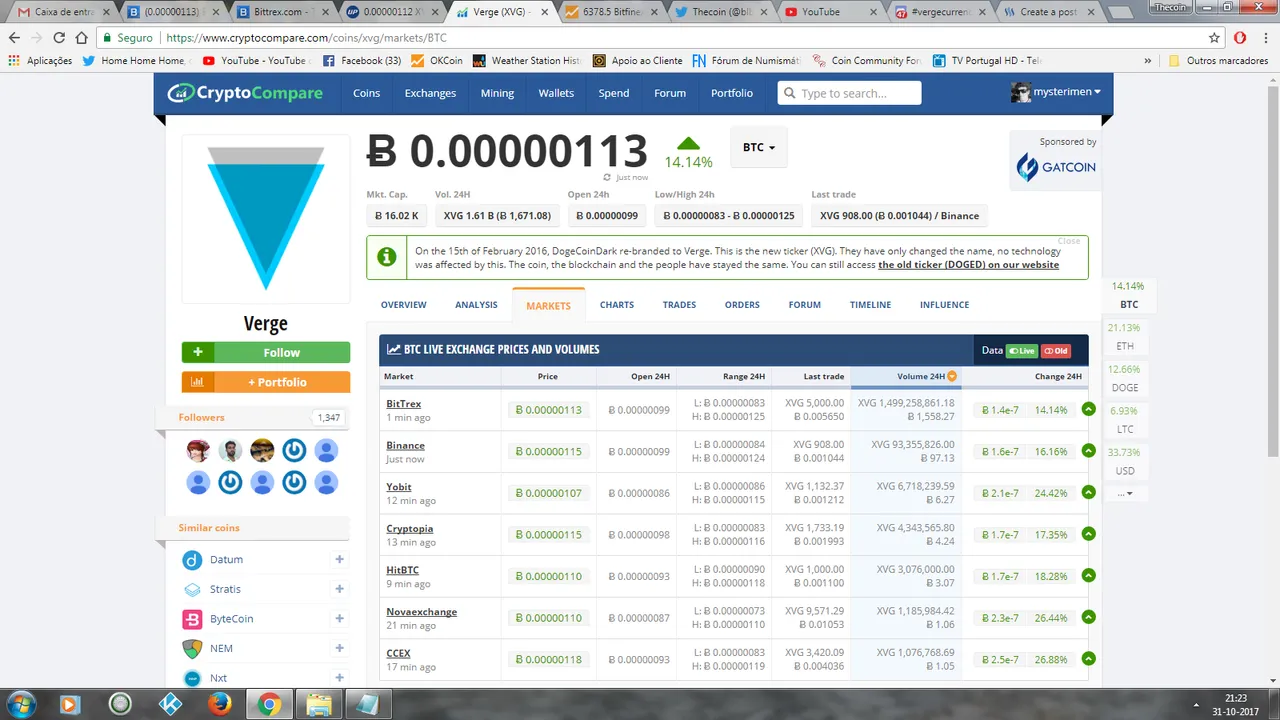
Task: Open the old ticker (DOGED) link
Action: 968,265
